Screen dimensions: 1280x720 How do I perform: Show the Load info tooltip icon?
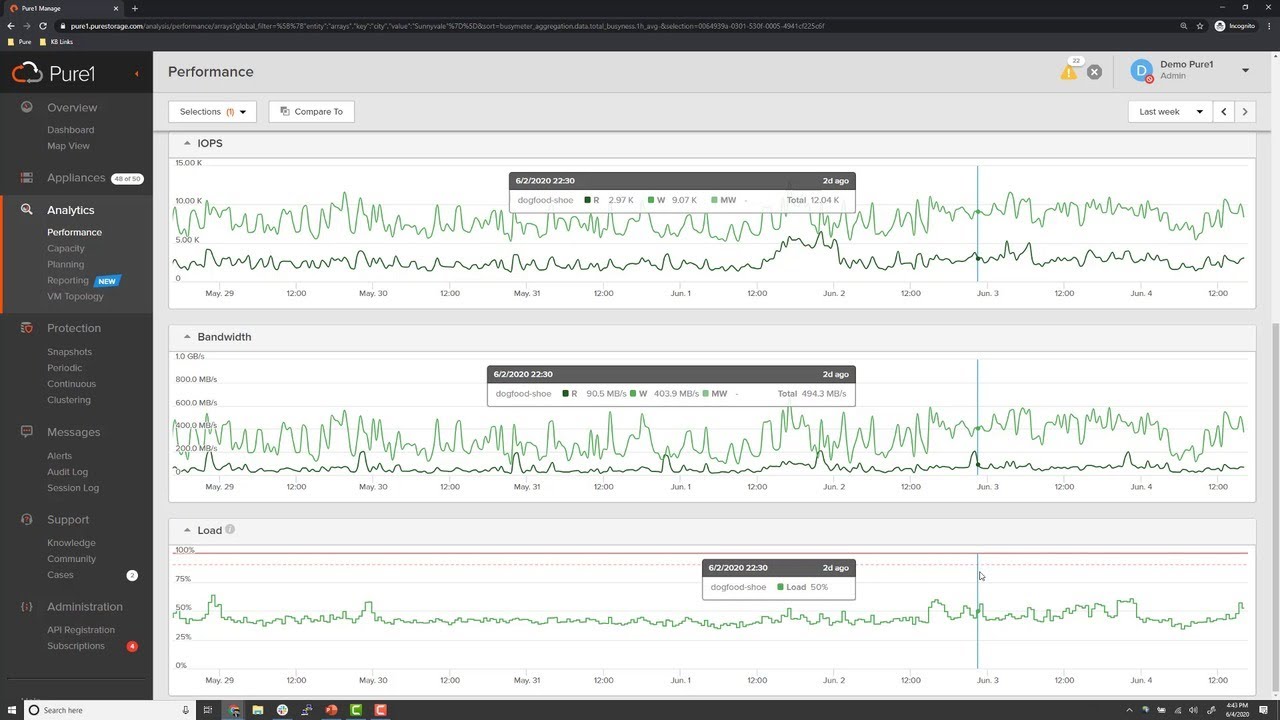(x=230, y=530)
